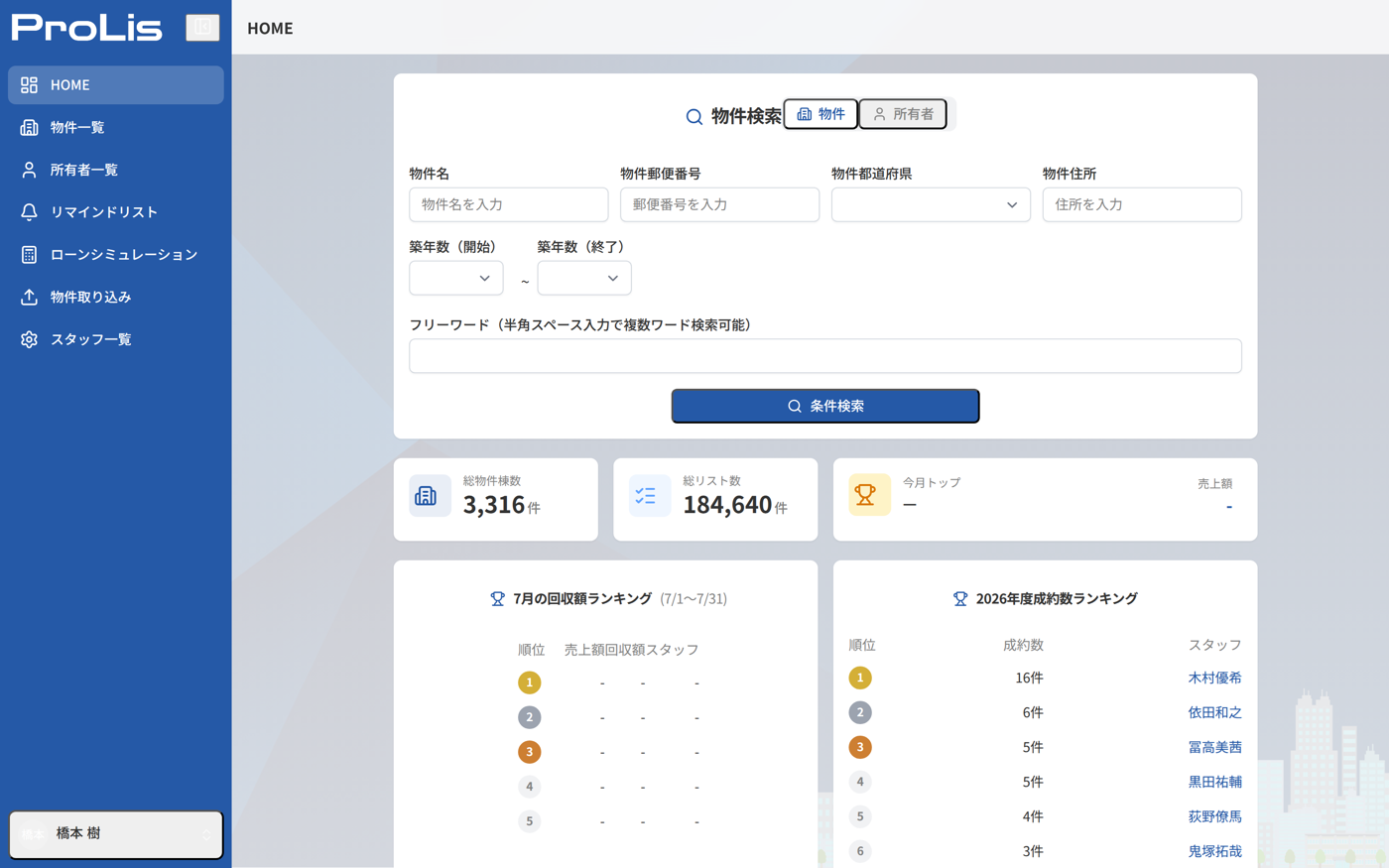Open staff link 黒田祐輔
Viewport: 1389px width, 868px height.
1214,783
